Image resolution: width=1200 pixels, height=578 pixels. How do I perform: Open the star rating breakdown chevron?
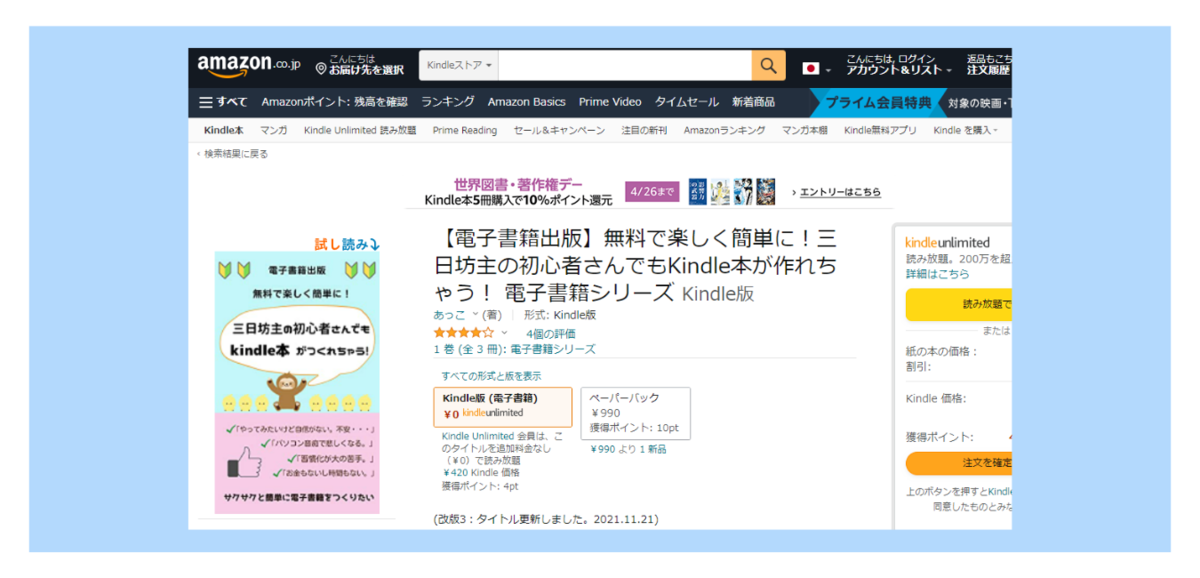pyautogui.click(x=504, y=333)
